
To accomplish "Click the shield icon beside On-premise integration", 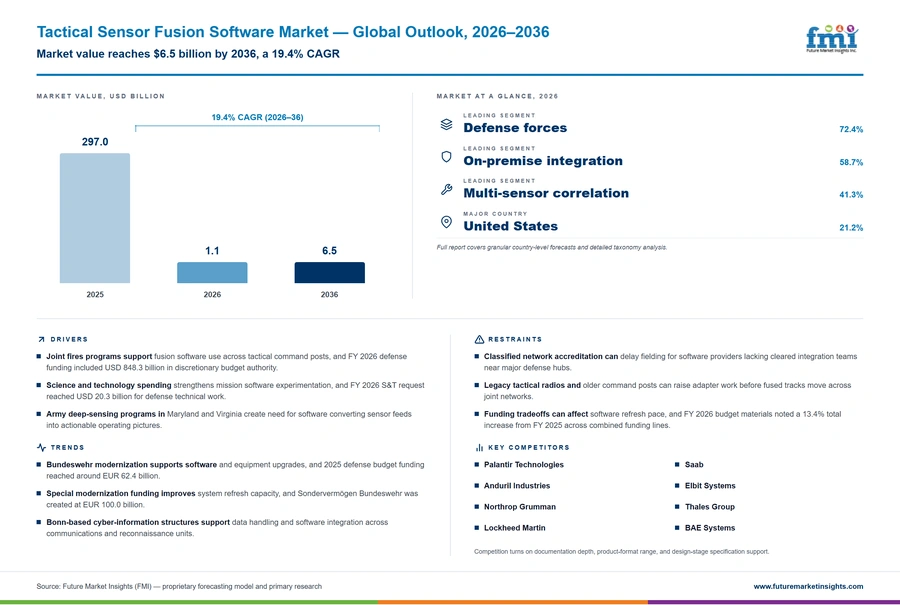I will point(447,157).
